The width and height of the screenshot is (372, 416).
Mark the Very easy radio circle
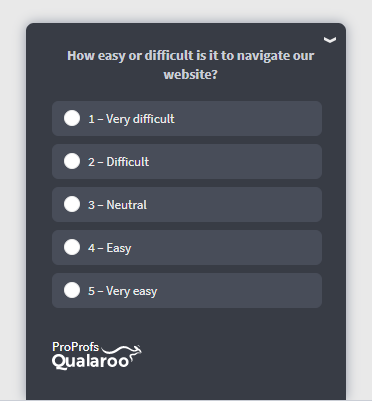click(72, 290)
